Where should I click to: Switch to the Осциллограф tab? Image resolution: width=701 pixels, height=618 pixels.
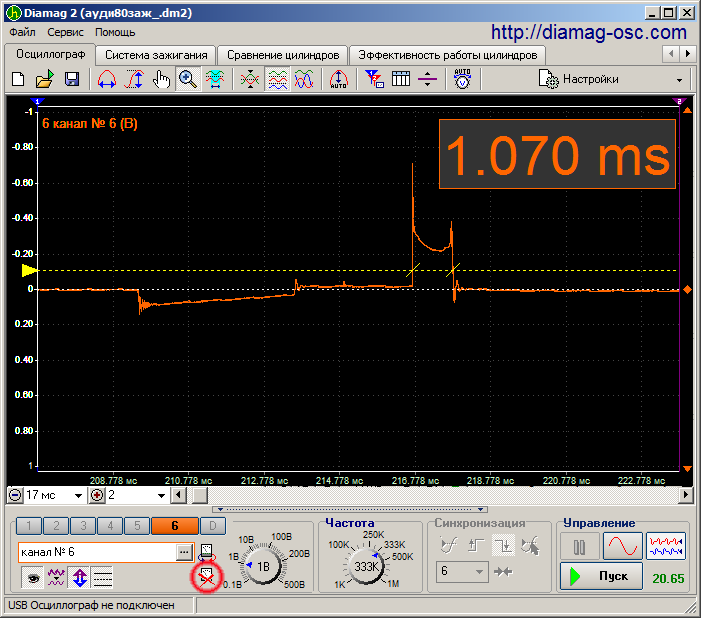(x=51, y=54)
